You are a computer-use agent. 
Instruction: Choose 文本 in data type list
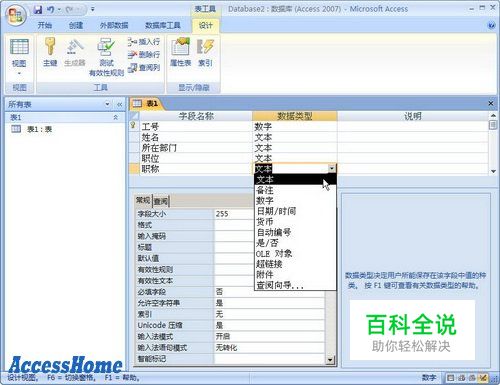(295, 180)
